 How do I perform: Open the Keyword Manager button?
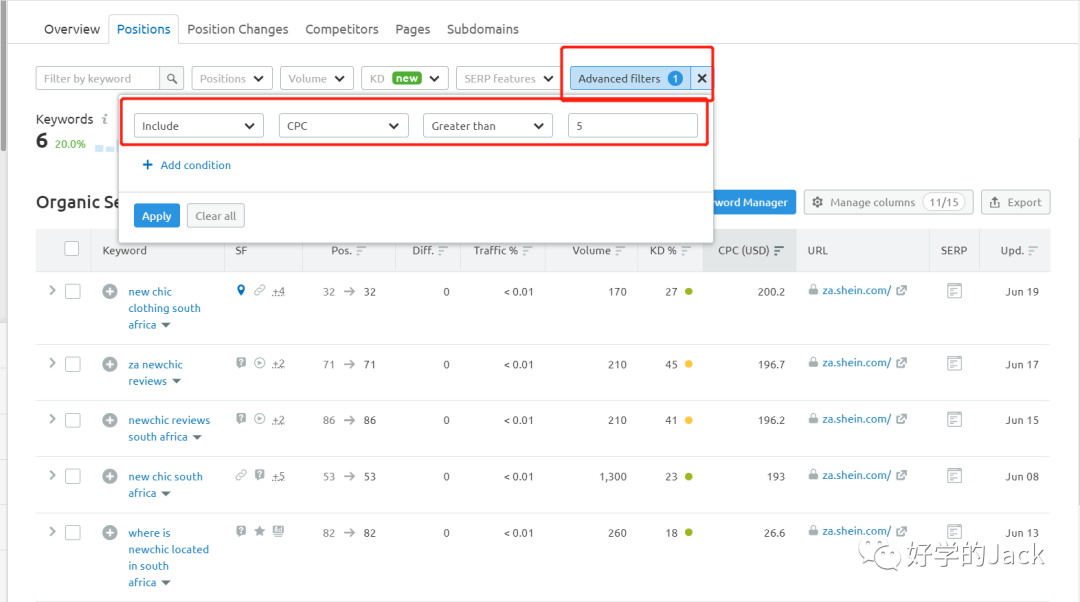coord(754,203)
